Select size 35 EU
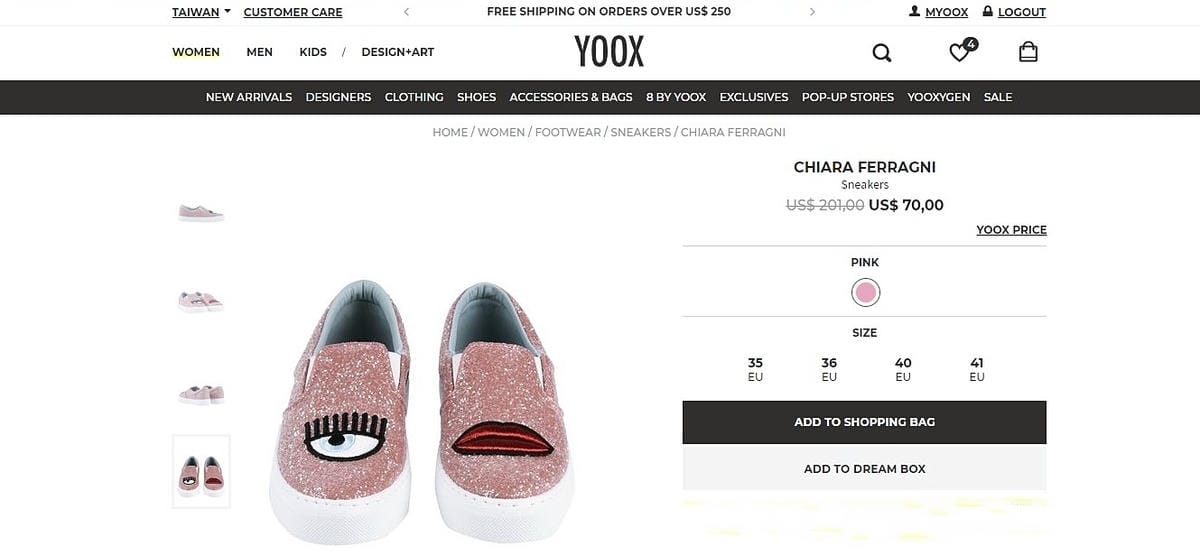The height and width of the screenshot is (556, 1200). [755, 369]
